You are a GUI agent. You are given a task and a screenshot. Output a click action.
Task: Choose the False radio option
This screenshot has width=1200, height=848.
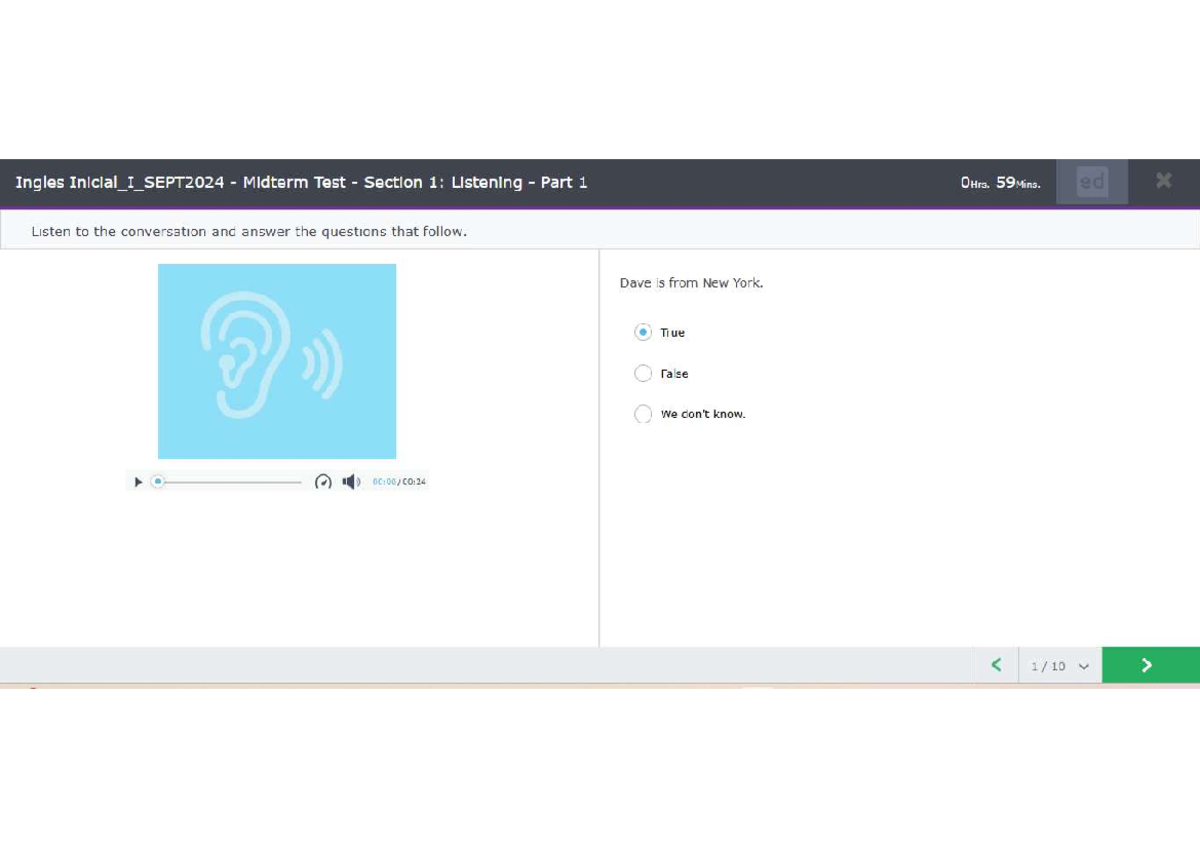tap(643, 373)
